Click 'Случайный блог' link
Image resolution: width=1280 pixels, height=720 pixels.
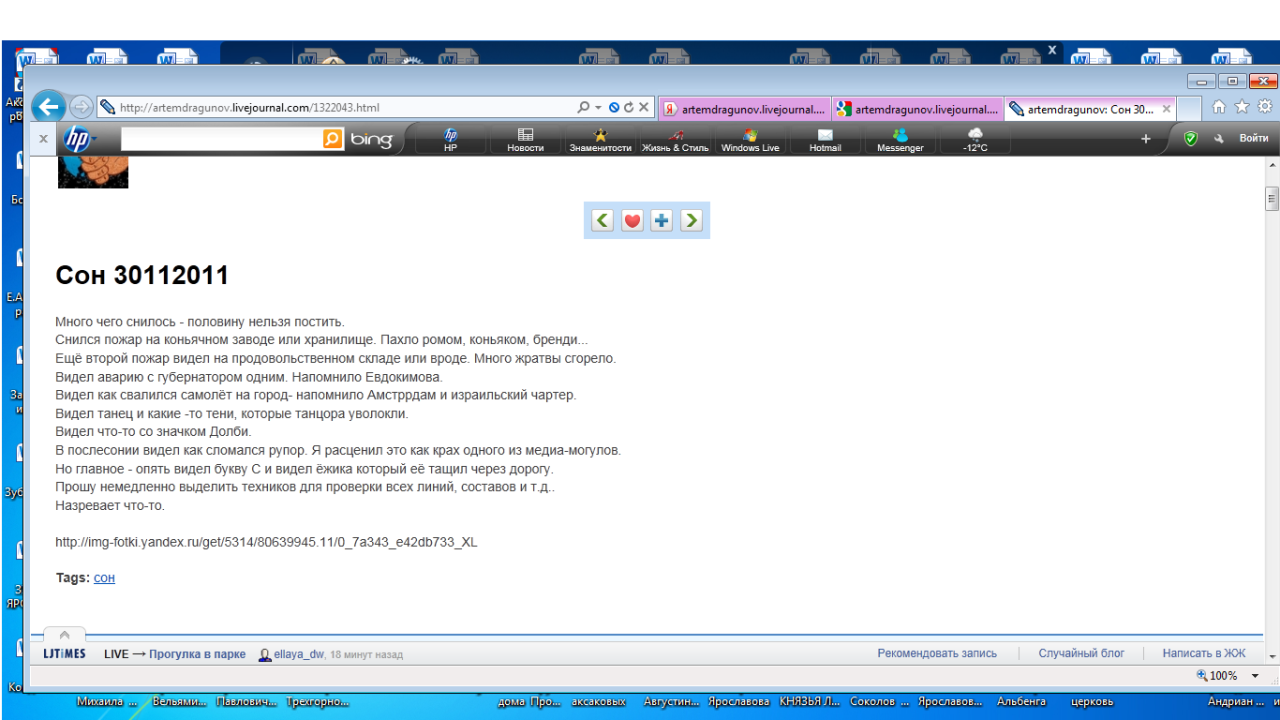point(1081,654)
